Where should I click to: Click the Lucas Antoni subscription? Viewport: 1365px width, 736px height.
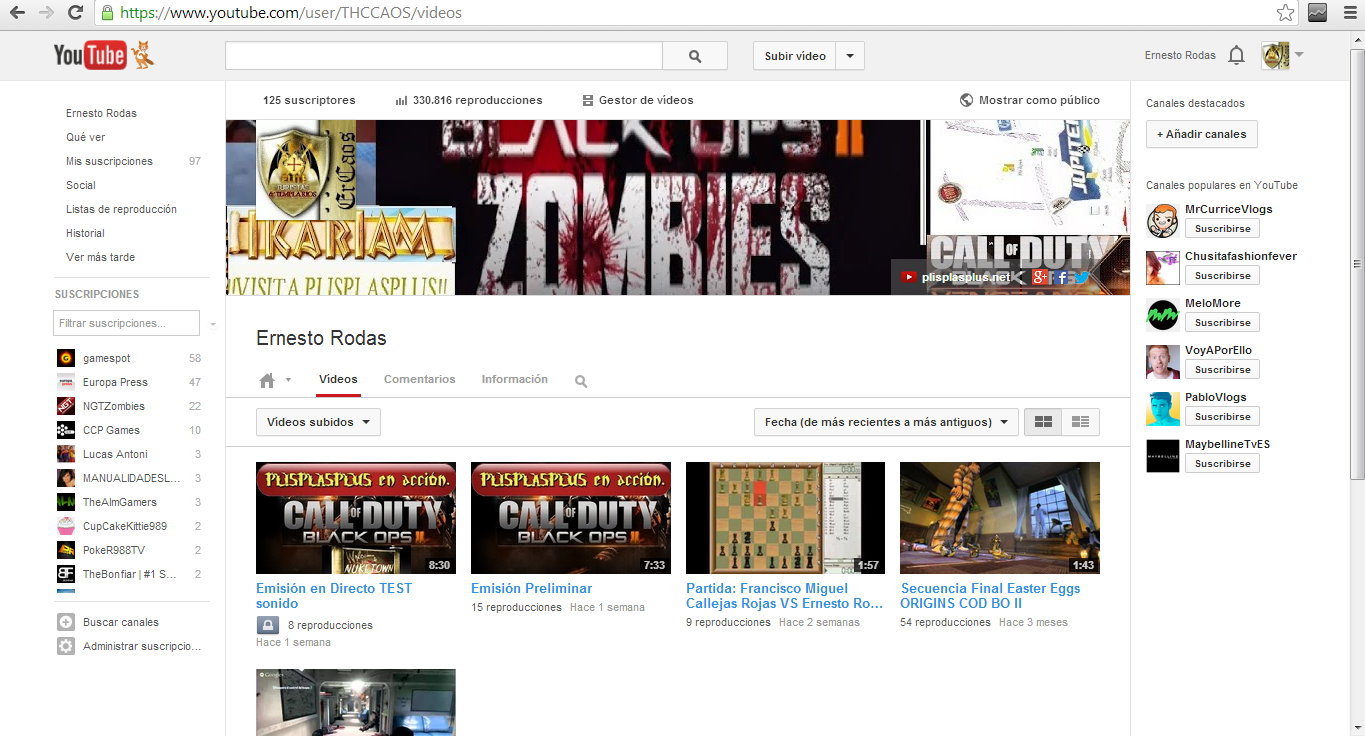coord(129,454)
